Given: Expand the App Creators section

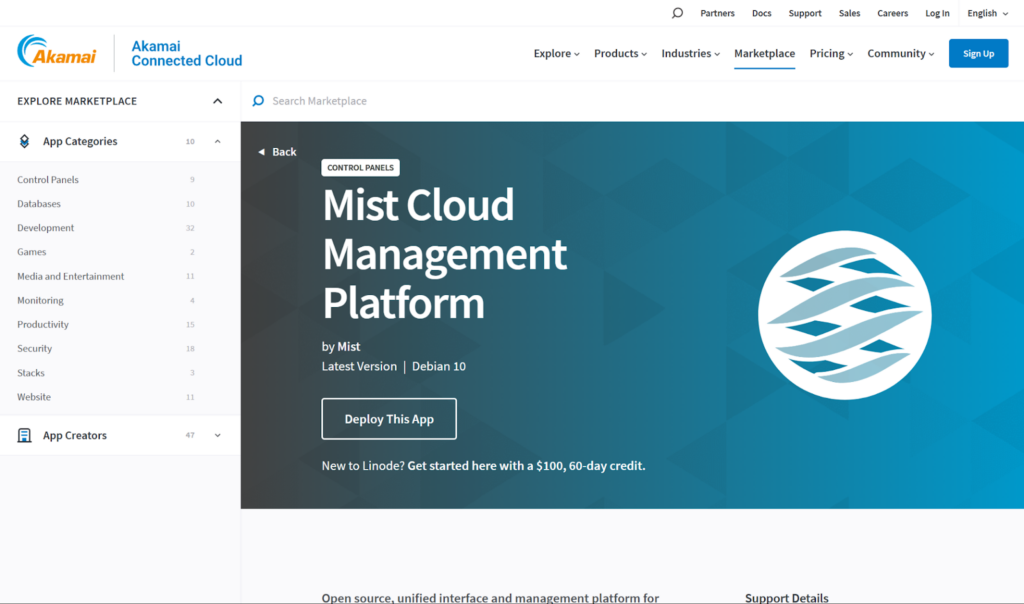Looking at the screenshot, I should [x=217, y=436].
